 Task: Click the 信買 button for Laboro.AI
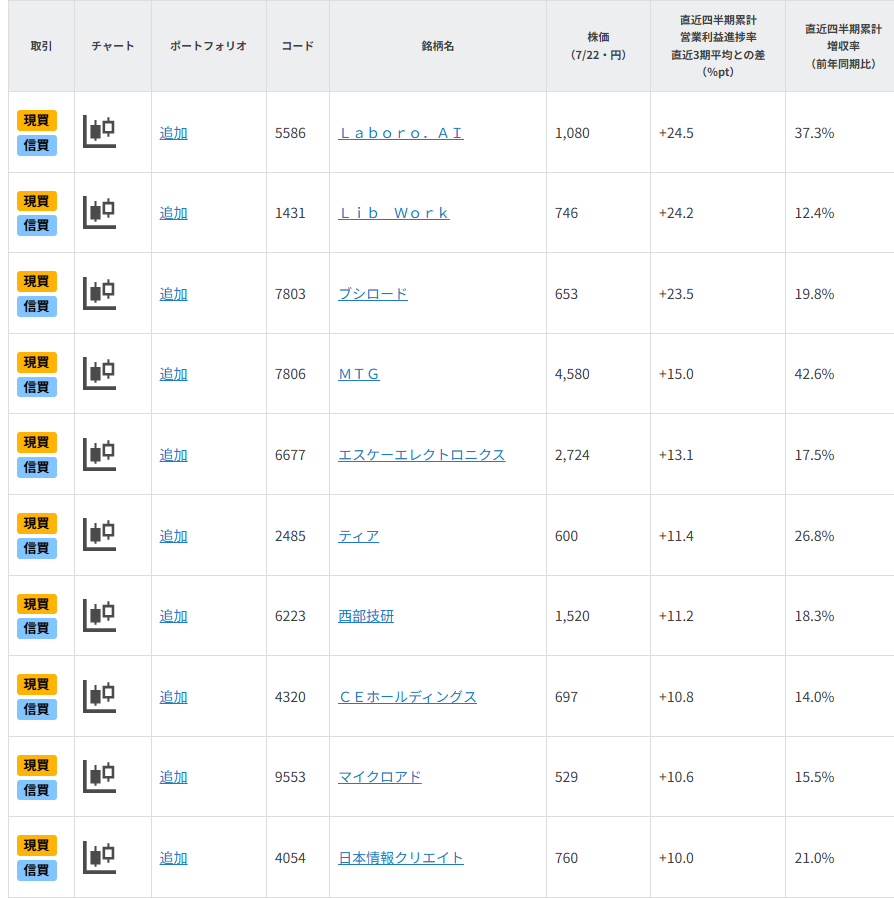tap(37, 145)
